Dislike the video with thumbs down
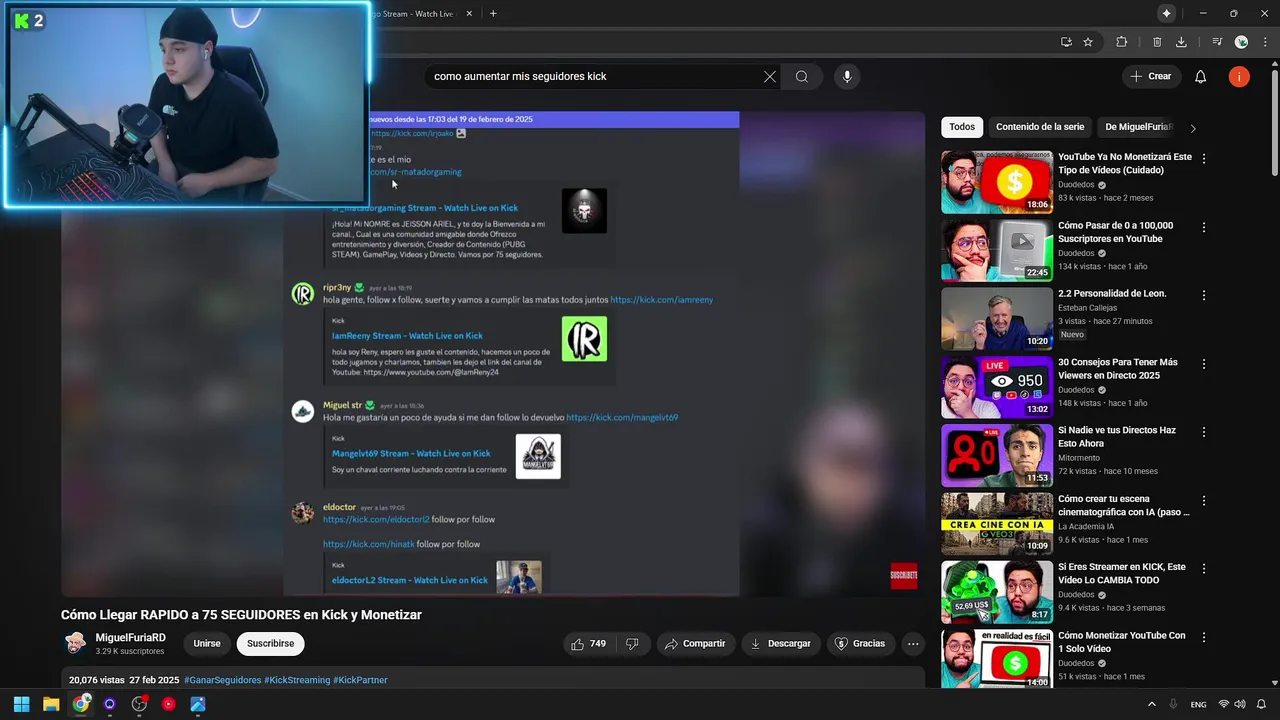Screen dimensions: 1280x720 [632, 644]
